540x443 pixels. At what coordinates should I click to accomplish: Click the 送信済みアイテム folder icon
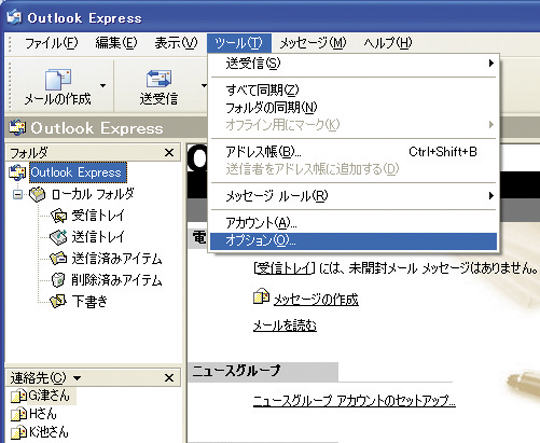tap(58, 258)
